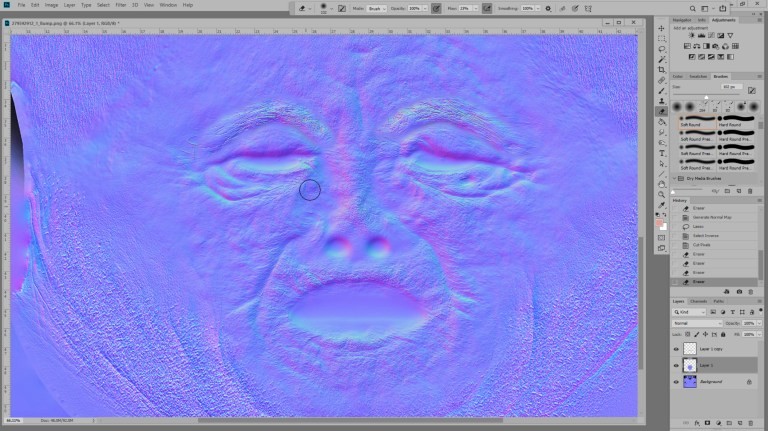Open the Normal blend mode dropdown

click(x=697, y=323)
